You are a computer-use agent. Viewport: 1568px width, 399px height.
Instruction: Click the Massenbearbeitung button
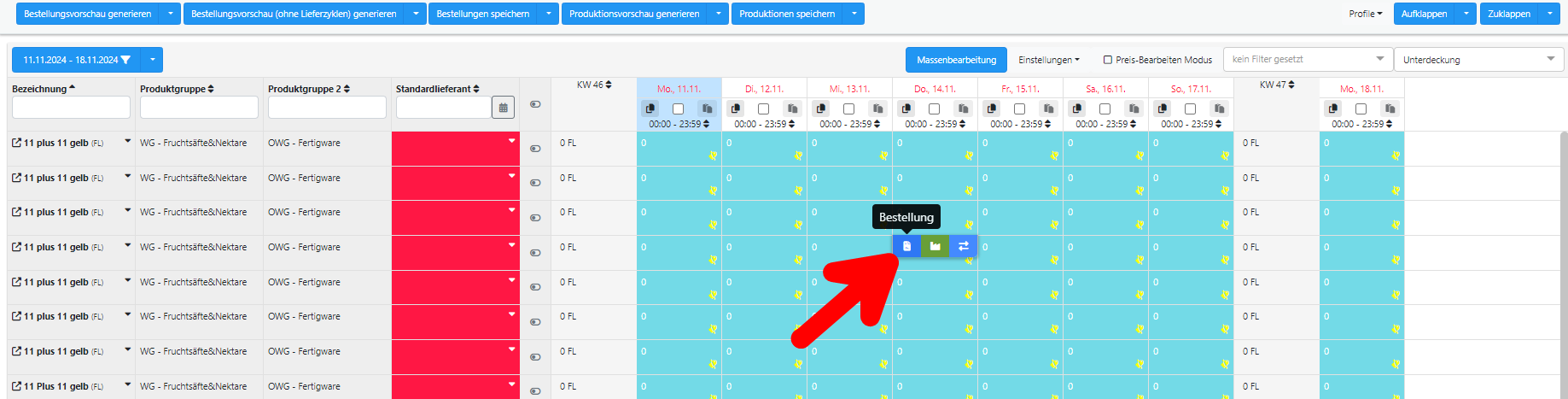[x=956, y=60]
